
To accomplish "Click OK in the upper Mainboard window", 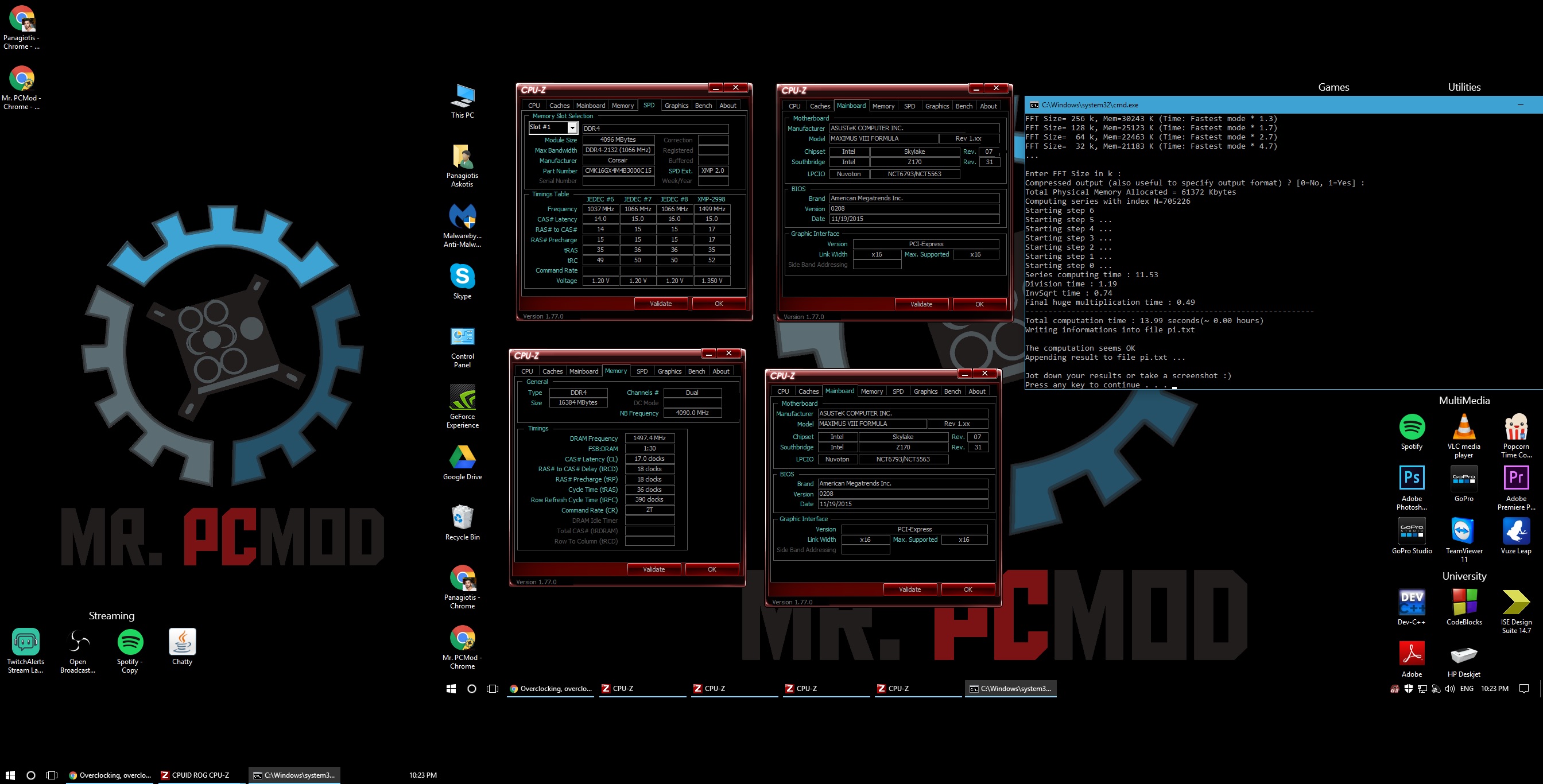I will 979,304.
